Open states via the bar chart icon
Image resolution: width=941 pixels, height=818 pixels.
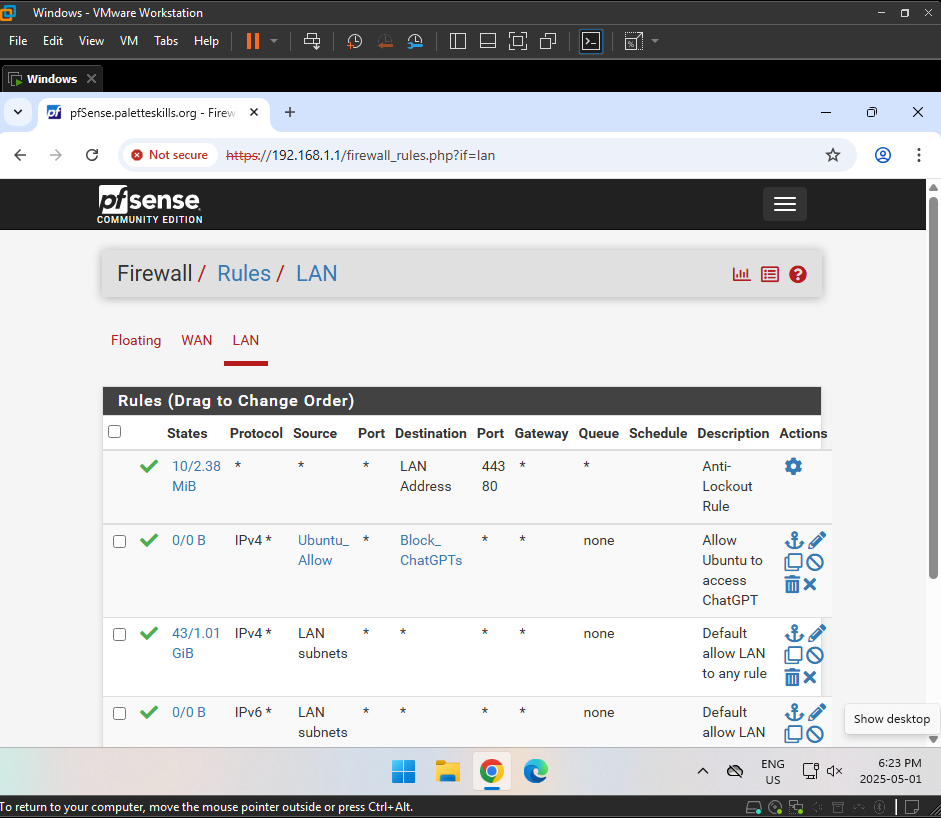click(741, 273)
